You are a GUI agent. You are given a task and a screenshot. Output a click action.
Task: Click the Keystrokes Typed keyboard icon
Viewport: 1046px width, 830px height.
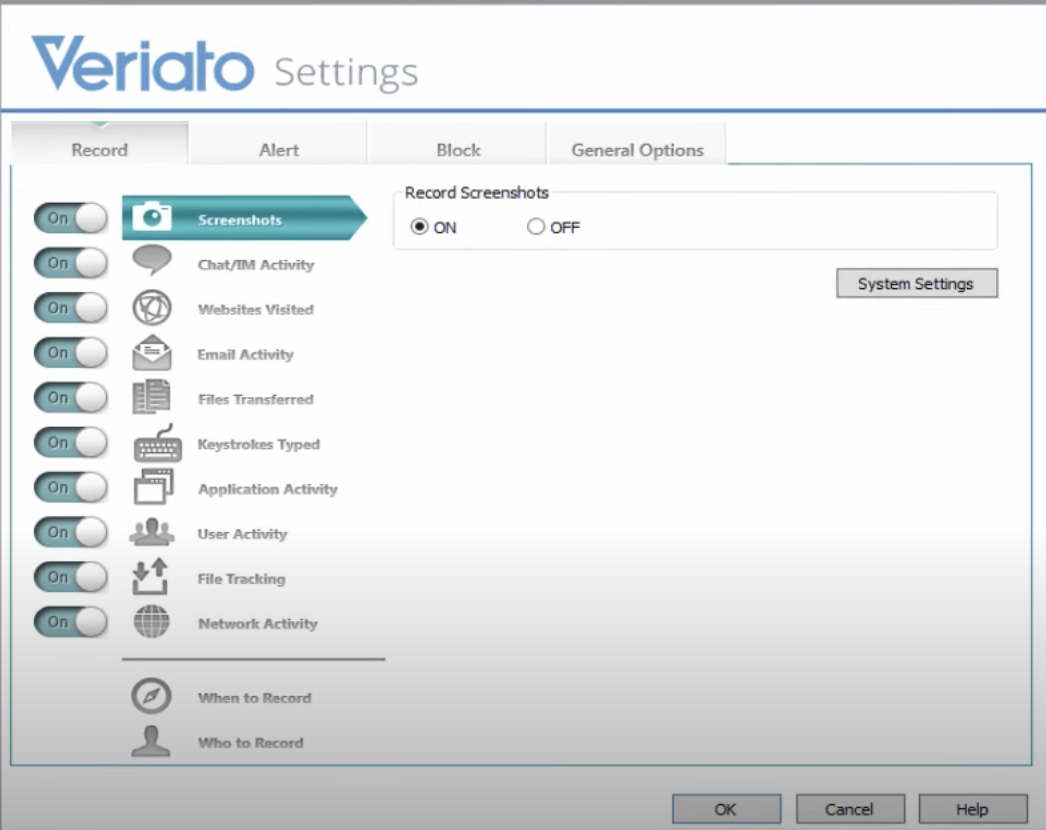click(x=157, y=443)
